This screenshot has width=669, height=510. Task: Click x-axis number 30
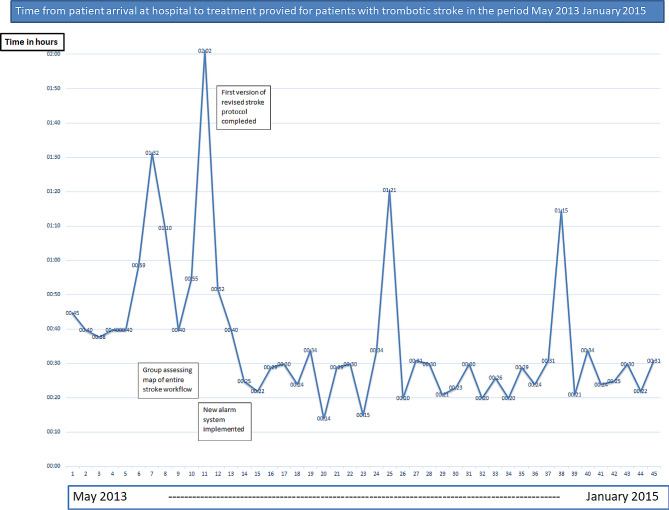pos(455,474)
